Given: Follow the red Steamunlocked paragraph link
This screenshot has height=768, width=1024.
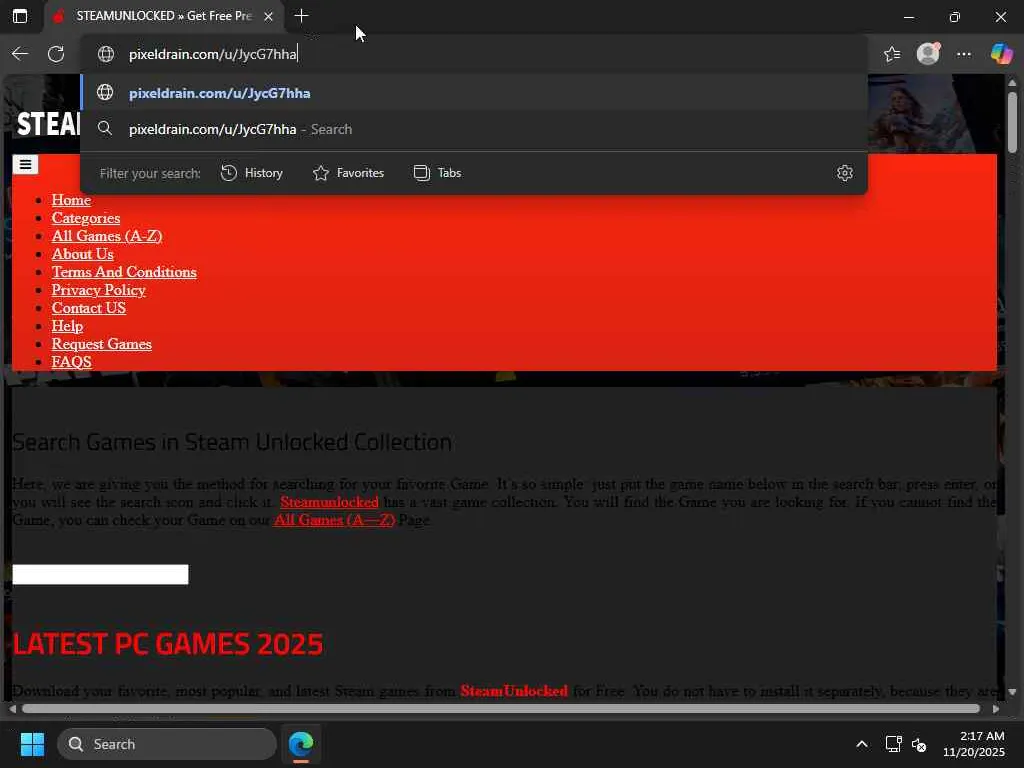Looking at the screenshot, I should 329,502.
